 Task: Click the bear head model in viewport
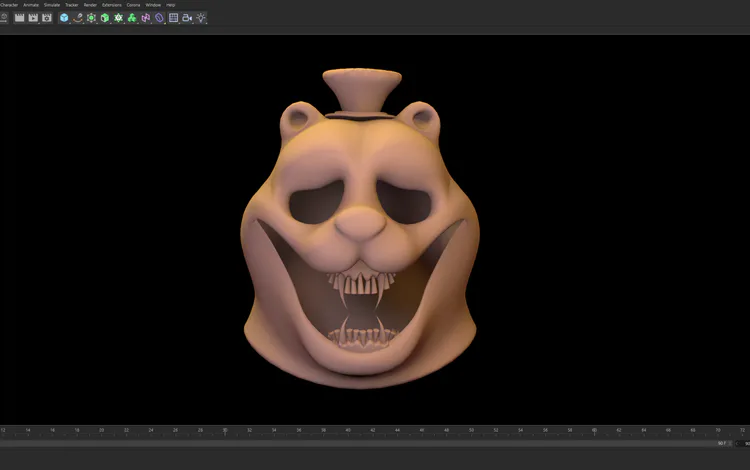coord(361,229)
